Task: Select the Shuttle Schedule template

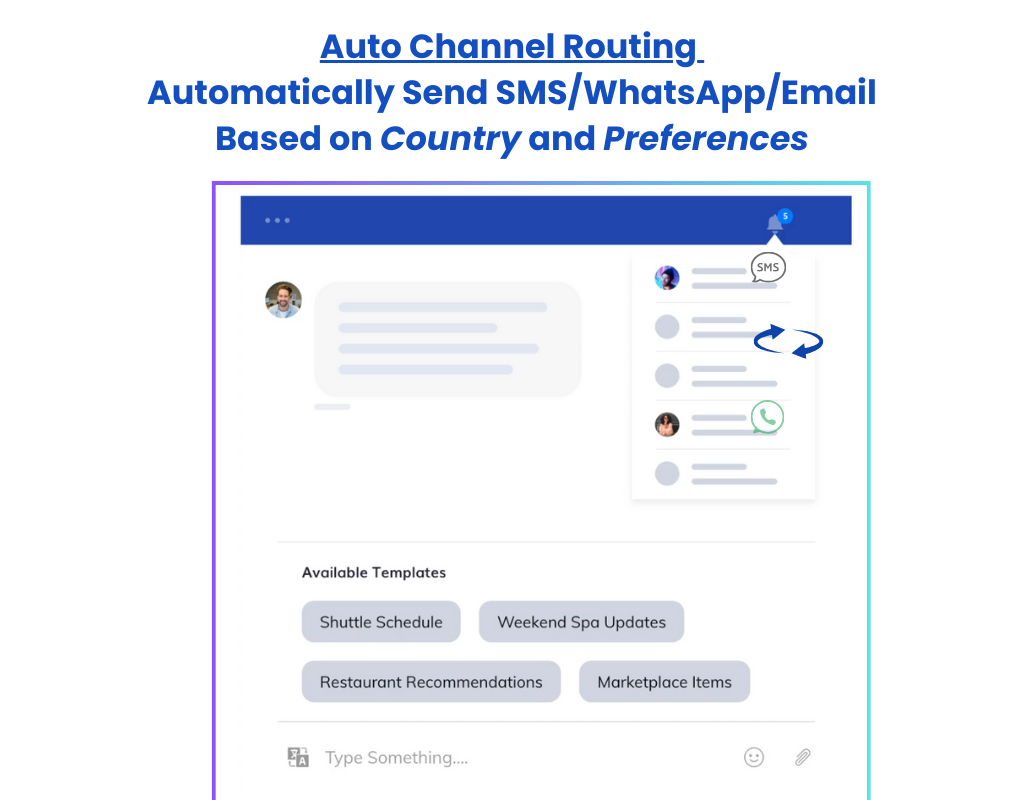Action: [x=380, y=622]
